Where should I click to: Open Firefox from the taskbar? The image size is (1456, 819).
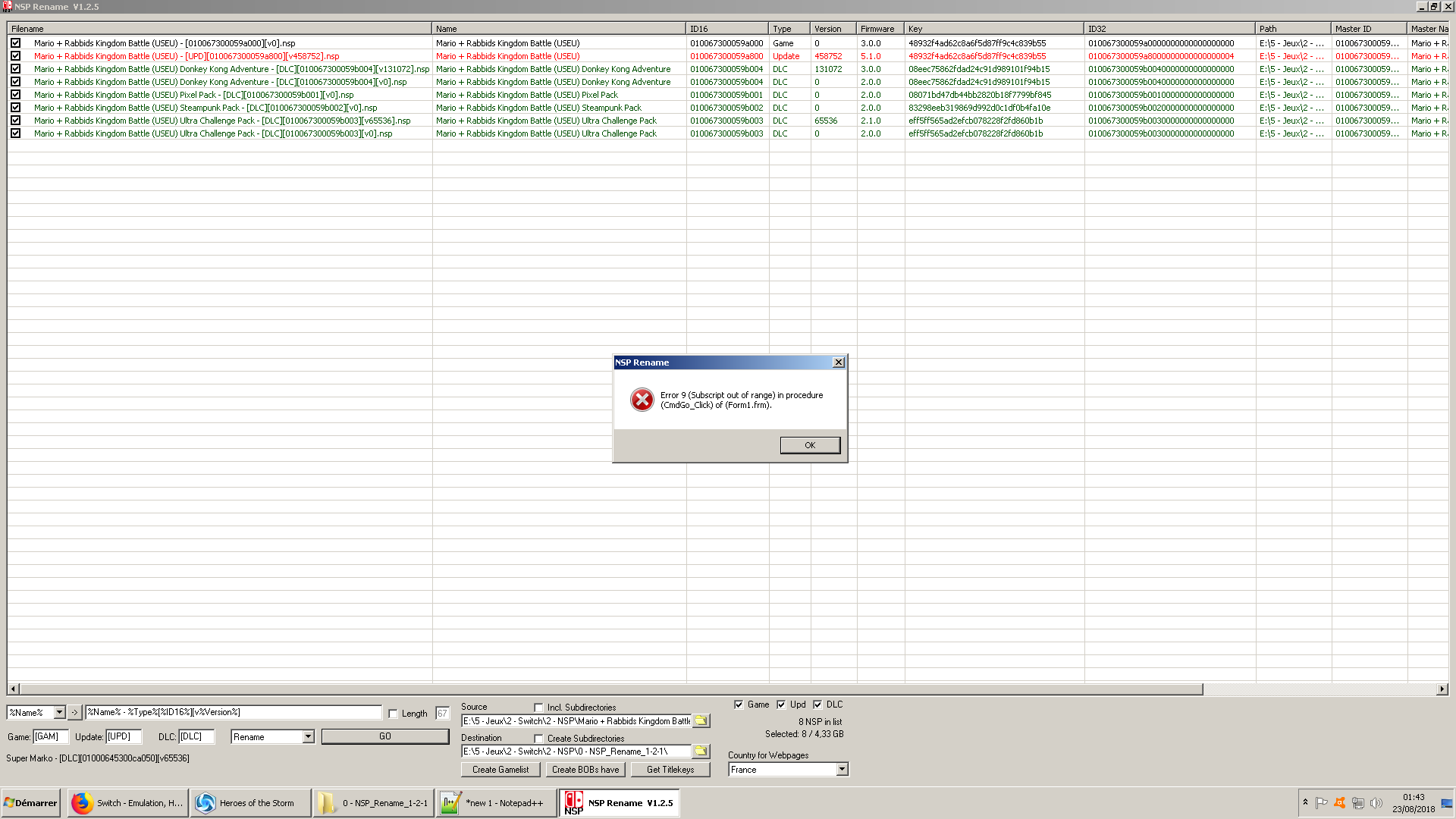[127, 802]
